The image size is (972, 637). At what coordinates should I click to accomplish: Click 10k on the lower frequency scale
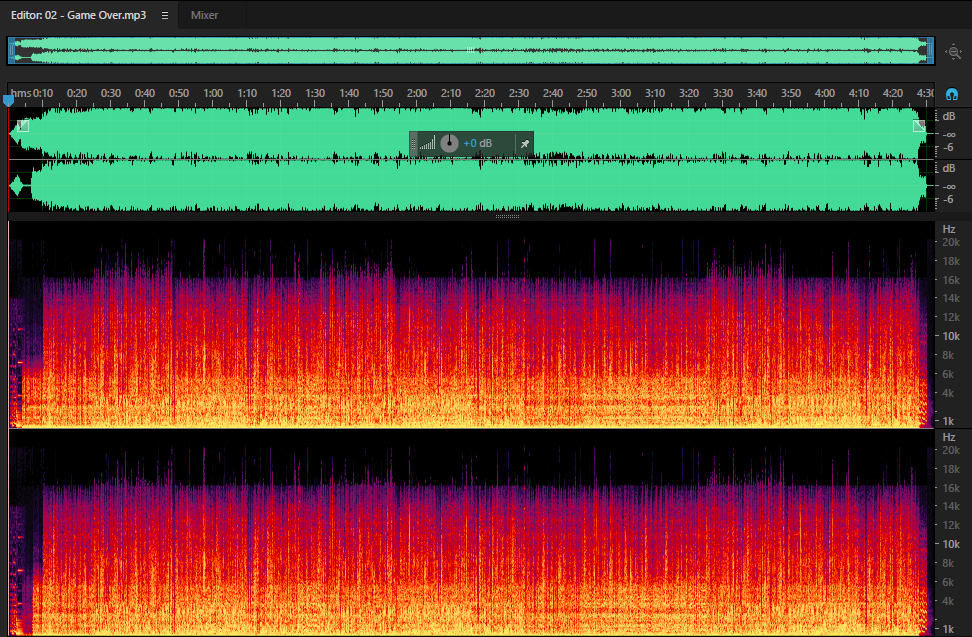click(951, 543)
